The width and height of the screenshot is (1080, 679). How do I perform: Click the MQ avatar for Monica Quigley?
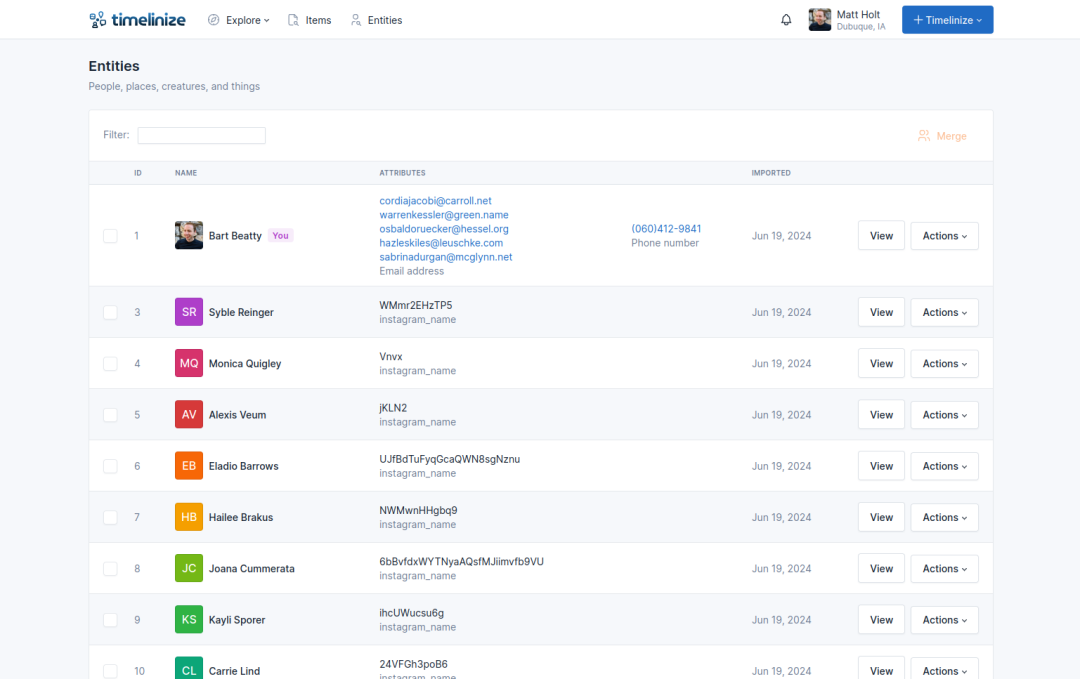189,363
